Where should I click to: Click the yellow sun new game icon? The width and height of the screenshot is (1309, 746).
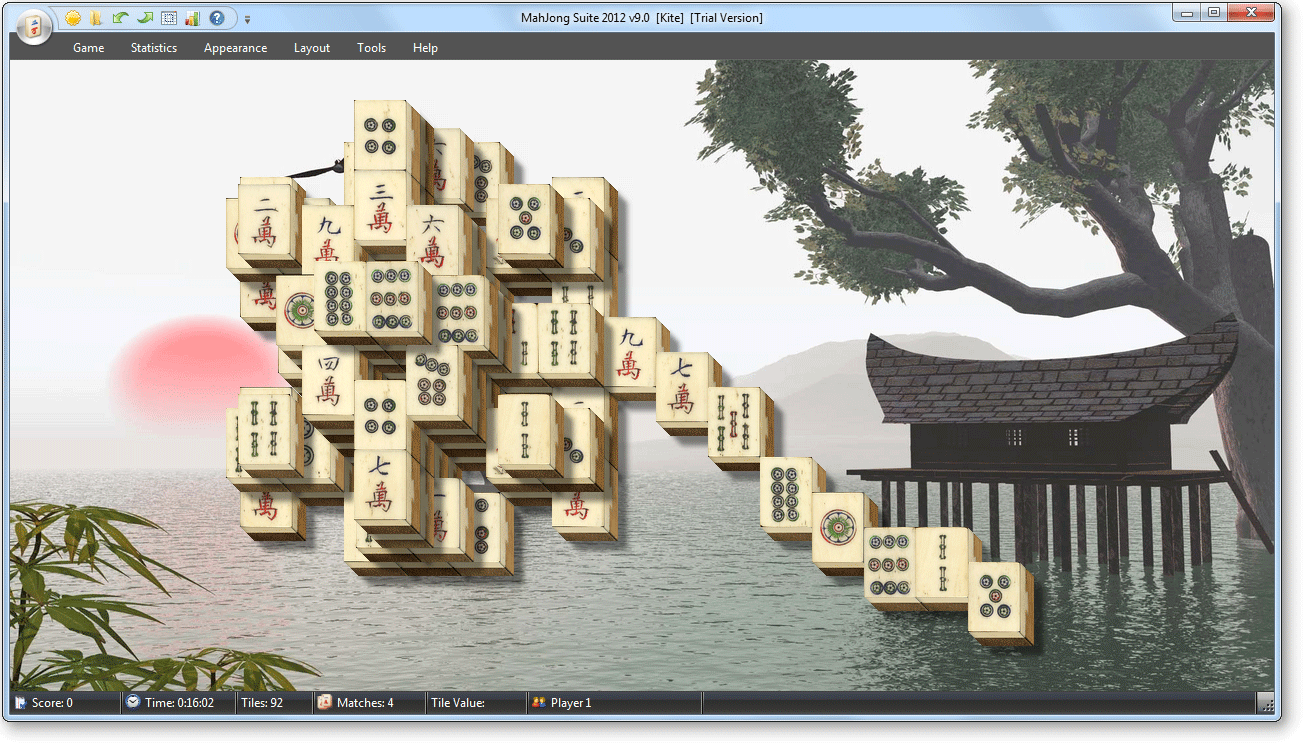[x=73, y=18]
